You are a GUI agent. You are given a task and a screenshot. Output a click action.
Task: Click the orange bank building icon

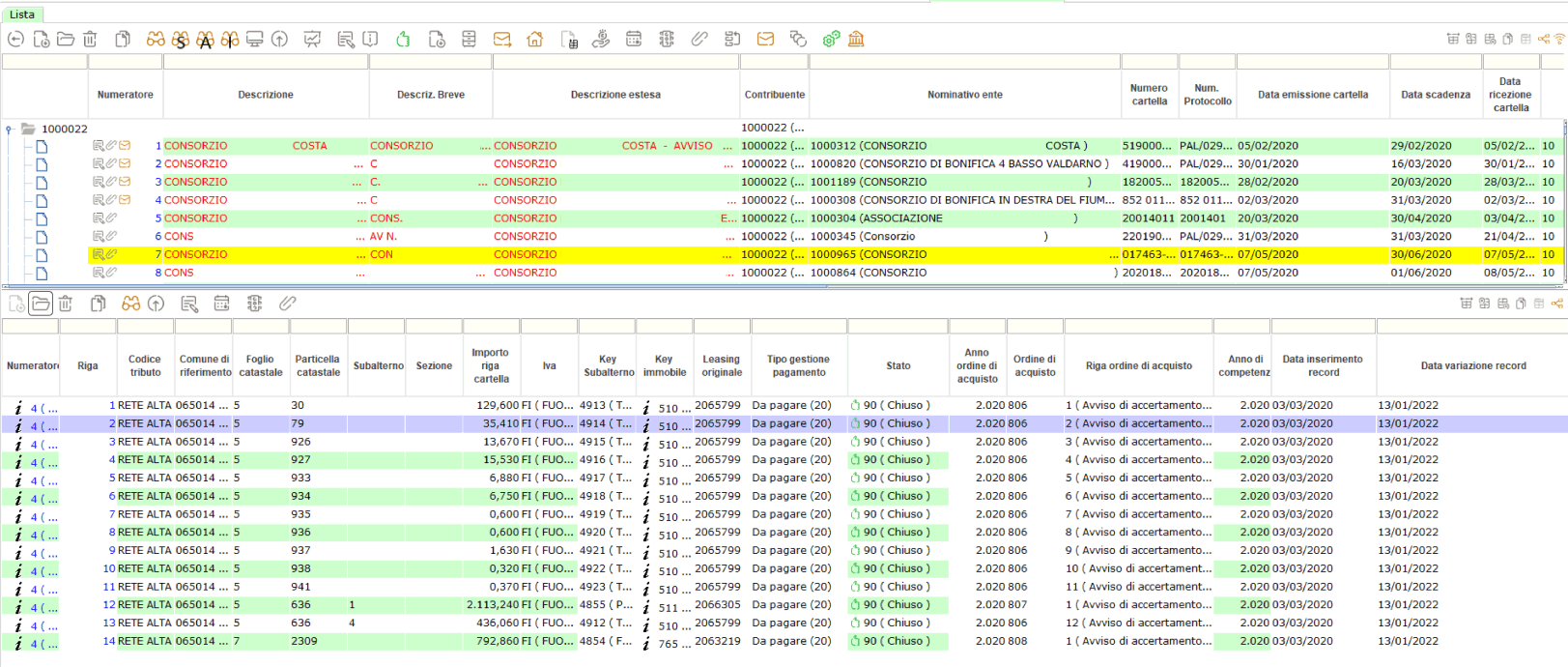click(x=856, y=39)
